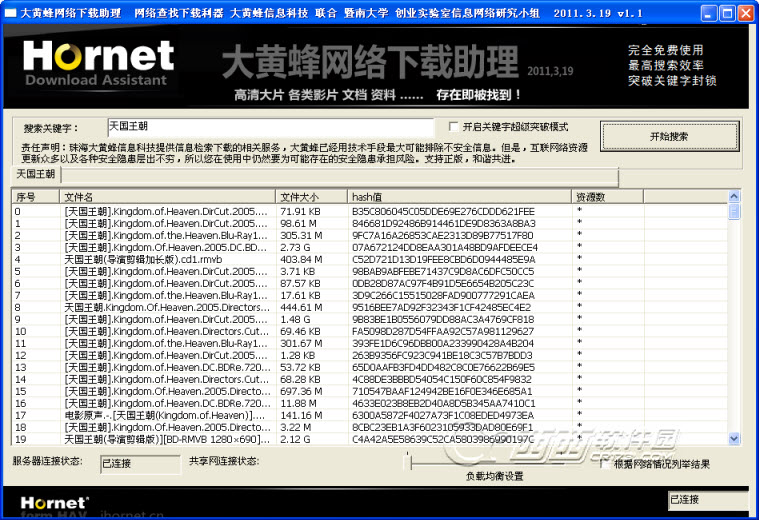759x520 pixels.
Task: Click hash starting with C4A42A5E
Action: coord(443,439)
